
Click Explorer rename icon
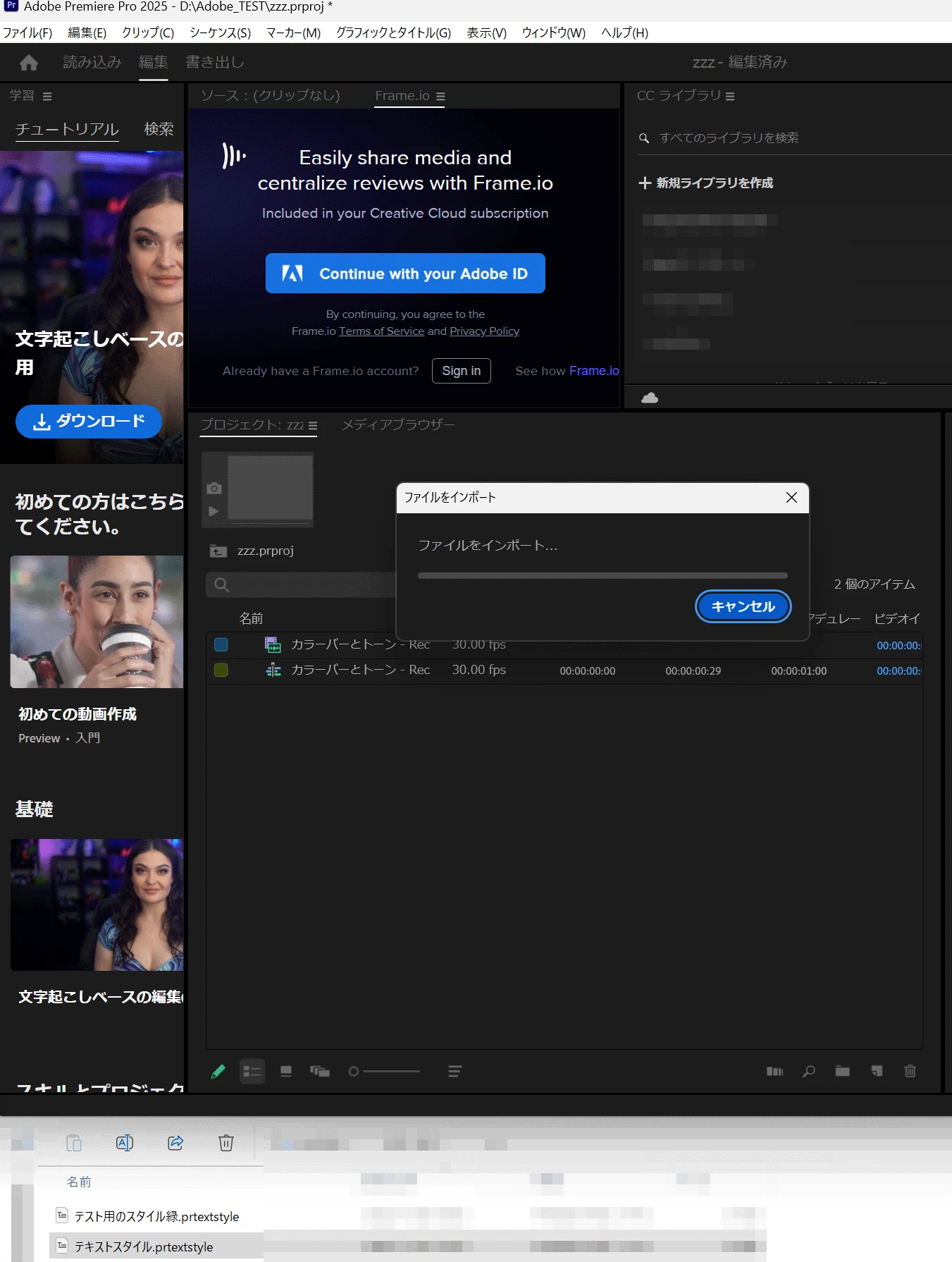point(125,1144)
